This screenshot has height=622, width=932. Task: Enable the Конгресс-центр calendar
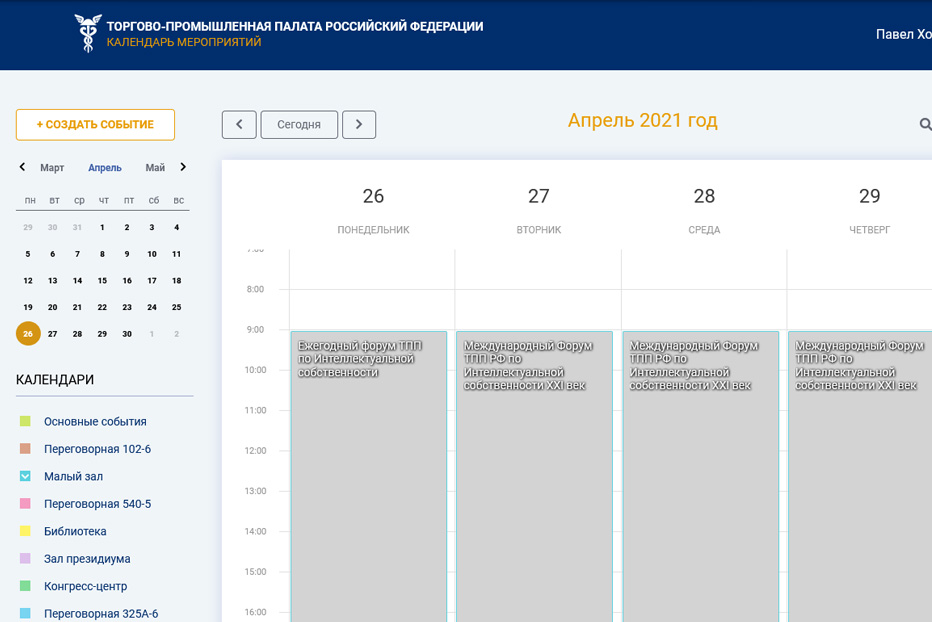(25, 586)
